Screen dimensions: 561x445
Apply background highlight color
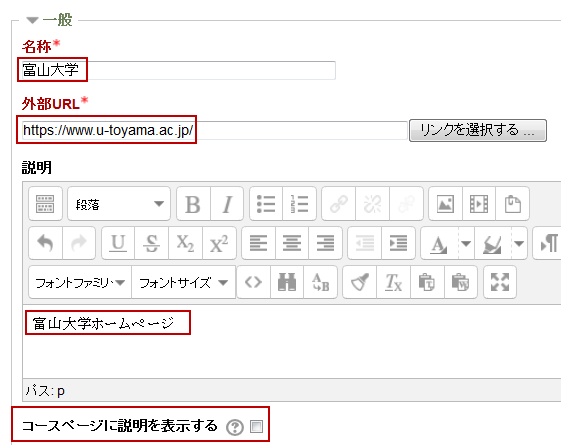coord(493,243)
